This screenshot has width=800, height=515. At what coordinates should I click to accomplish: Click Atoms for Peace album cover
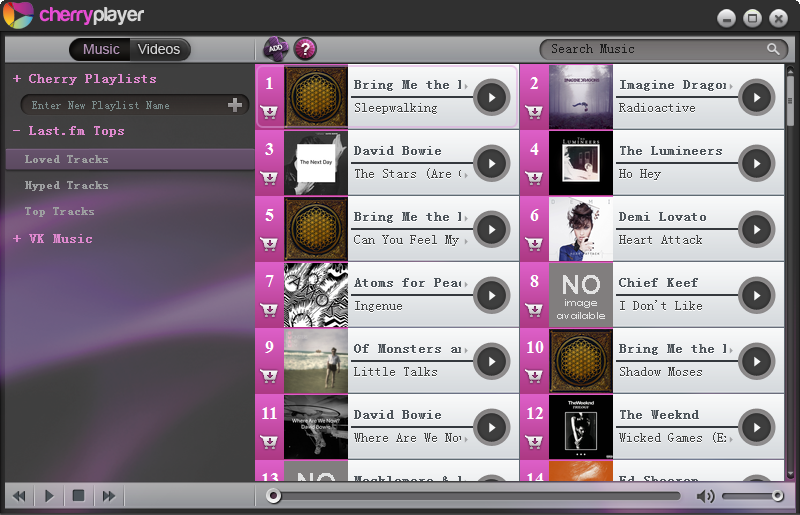point(316,295)
